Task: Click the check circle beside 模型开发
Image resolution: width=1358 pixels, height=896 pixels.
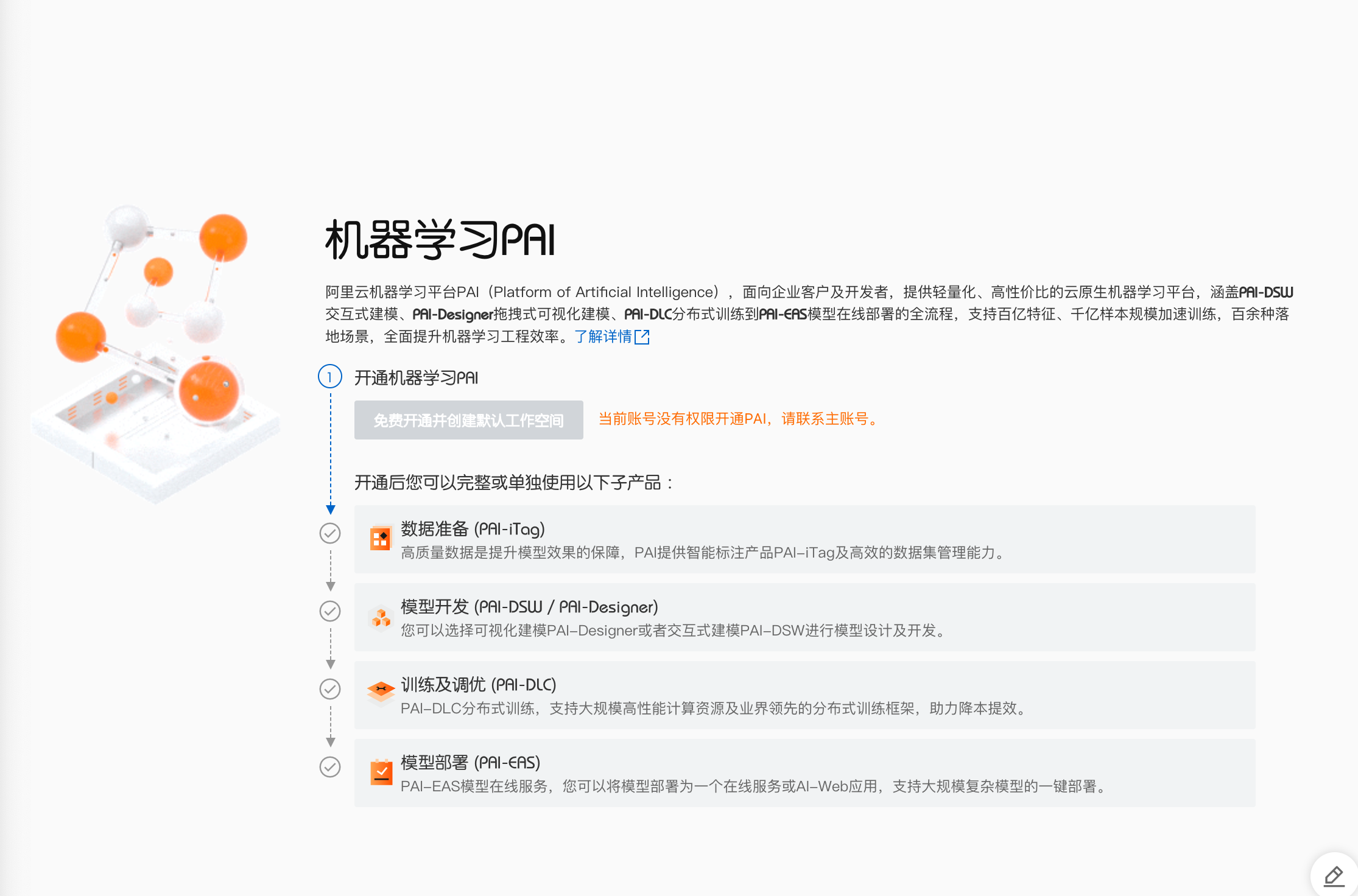Action: (x=330, y=611)
